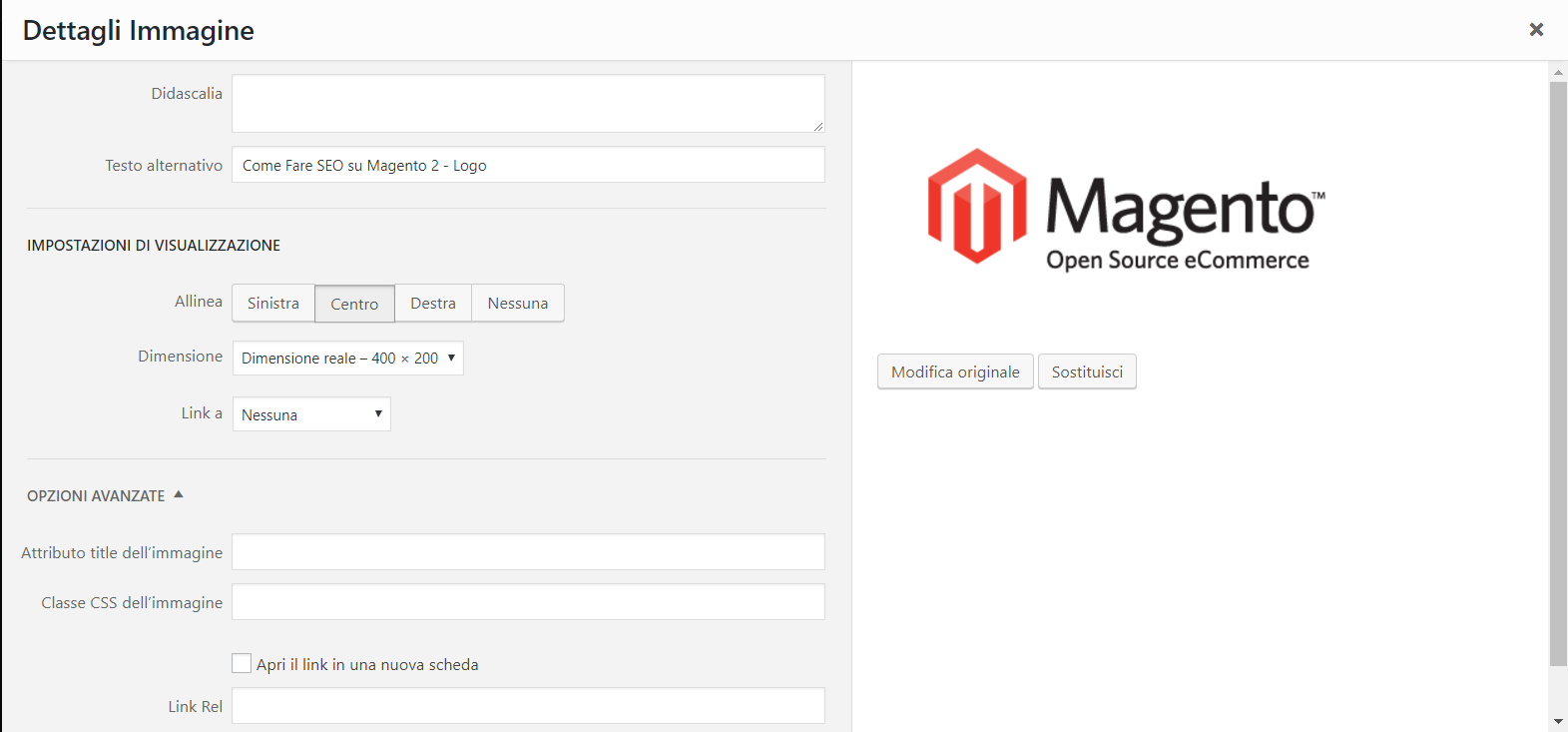Viewport: 1568px width, 732px height.
Task: Open the Link a dropdown
Action: tap(311, 414)
